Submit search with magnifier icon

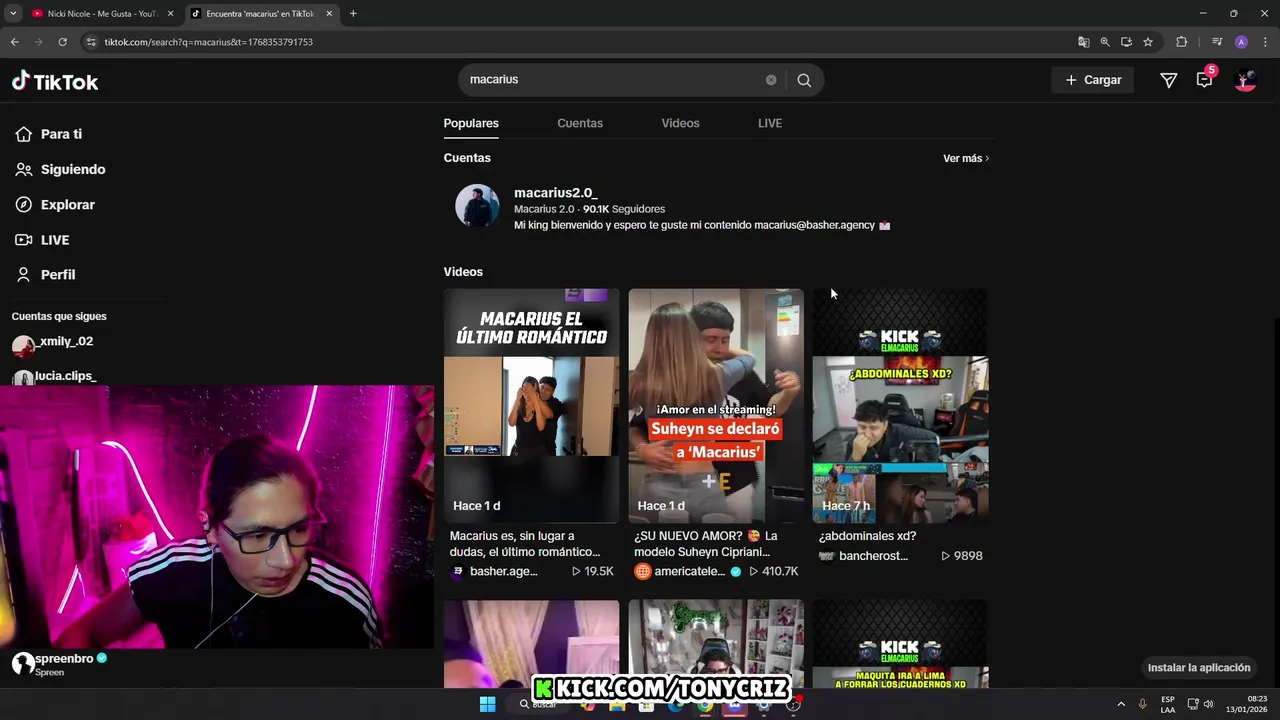coord(804,80)
